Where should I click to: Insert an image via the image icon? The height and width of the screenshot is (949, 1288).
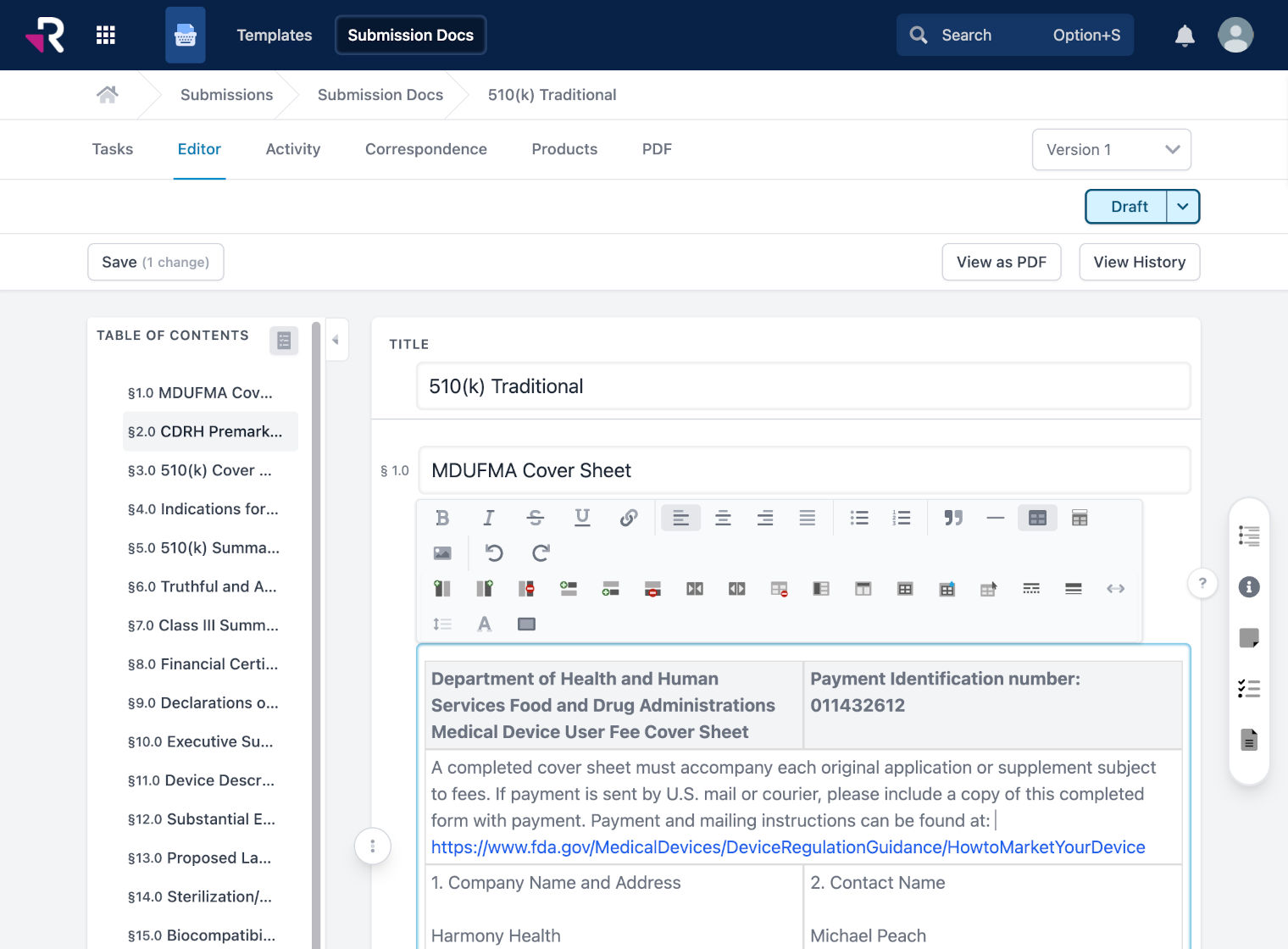[x=442, y=552]
